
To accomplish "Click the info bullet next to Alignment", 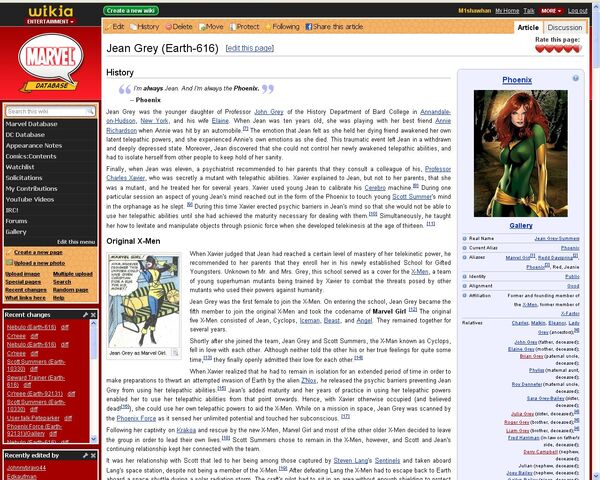I will 465,286.
